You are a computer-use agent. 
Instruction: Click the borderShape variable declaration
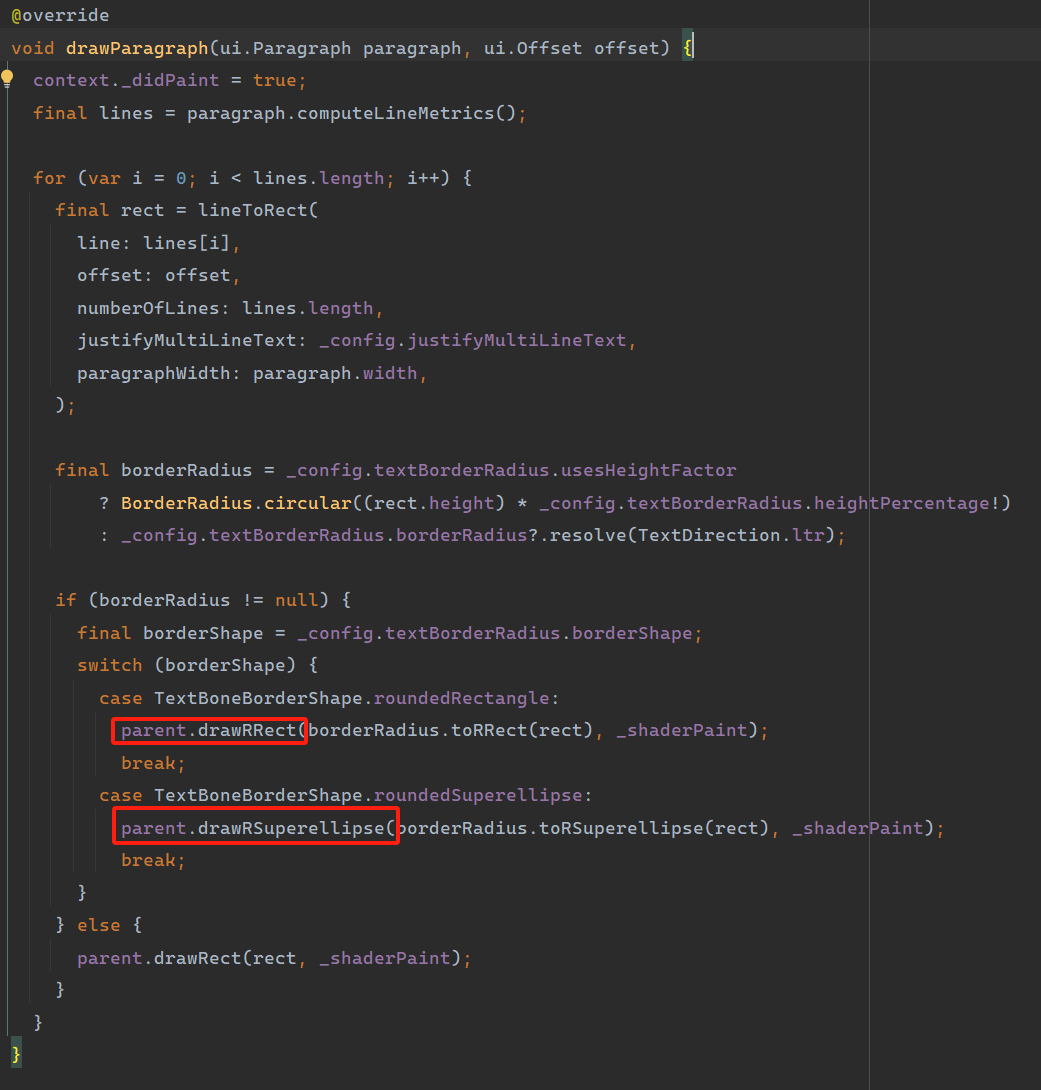point(203,633)
